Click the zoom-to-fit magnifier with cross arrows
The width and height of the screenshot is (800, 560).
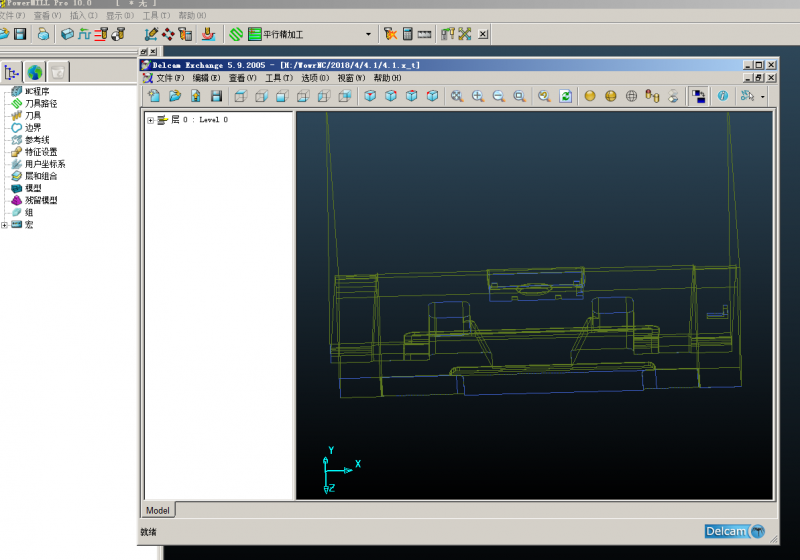coord(457,96)
